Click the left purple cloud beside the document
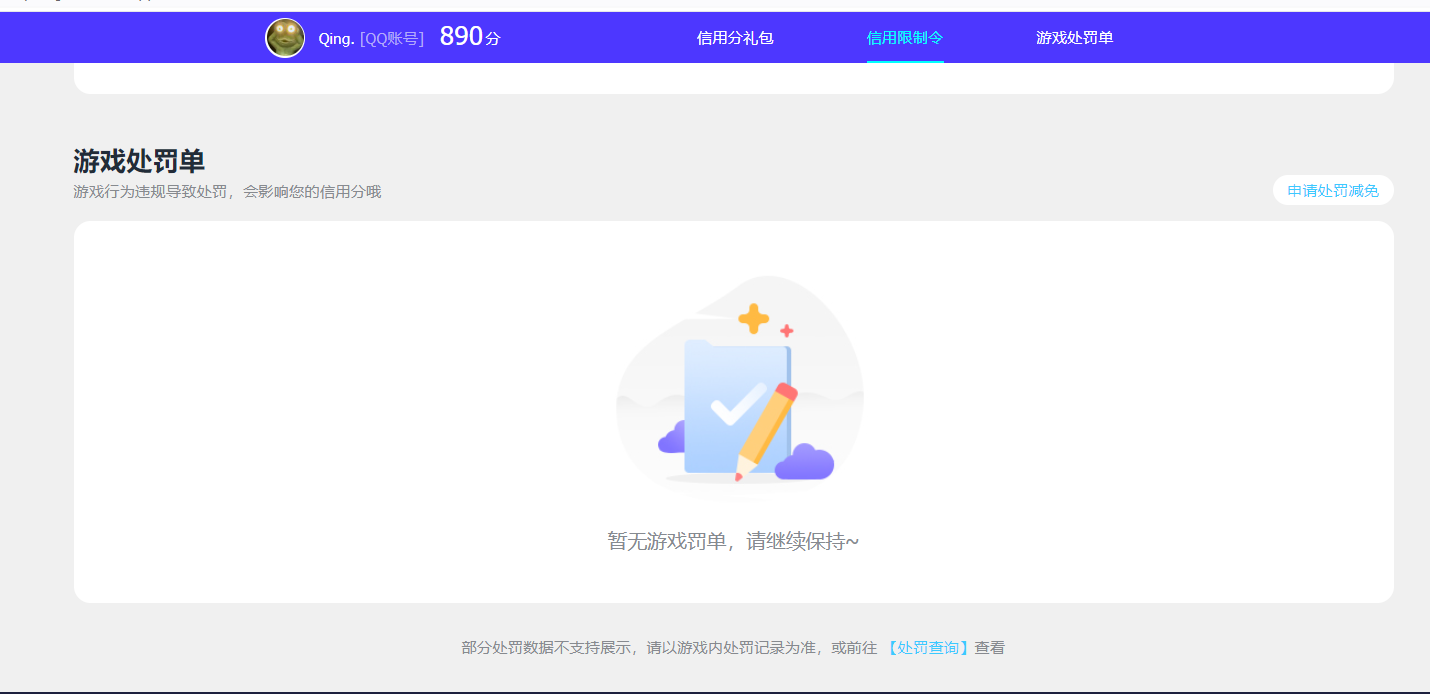This screenshot has height=694, width=1430. click(673, 439)
